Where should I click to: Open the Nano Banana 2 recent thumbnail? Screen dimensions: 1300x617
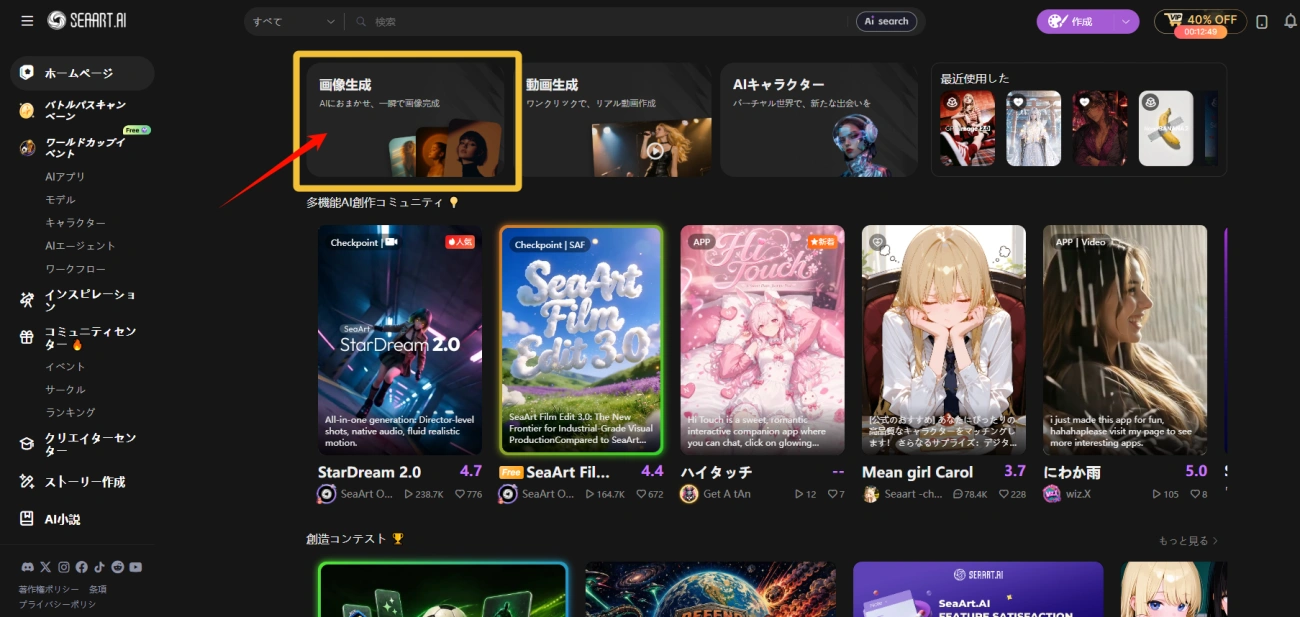click(x=1166, y=128)
